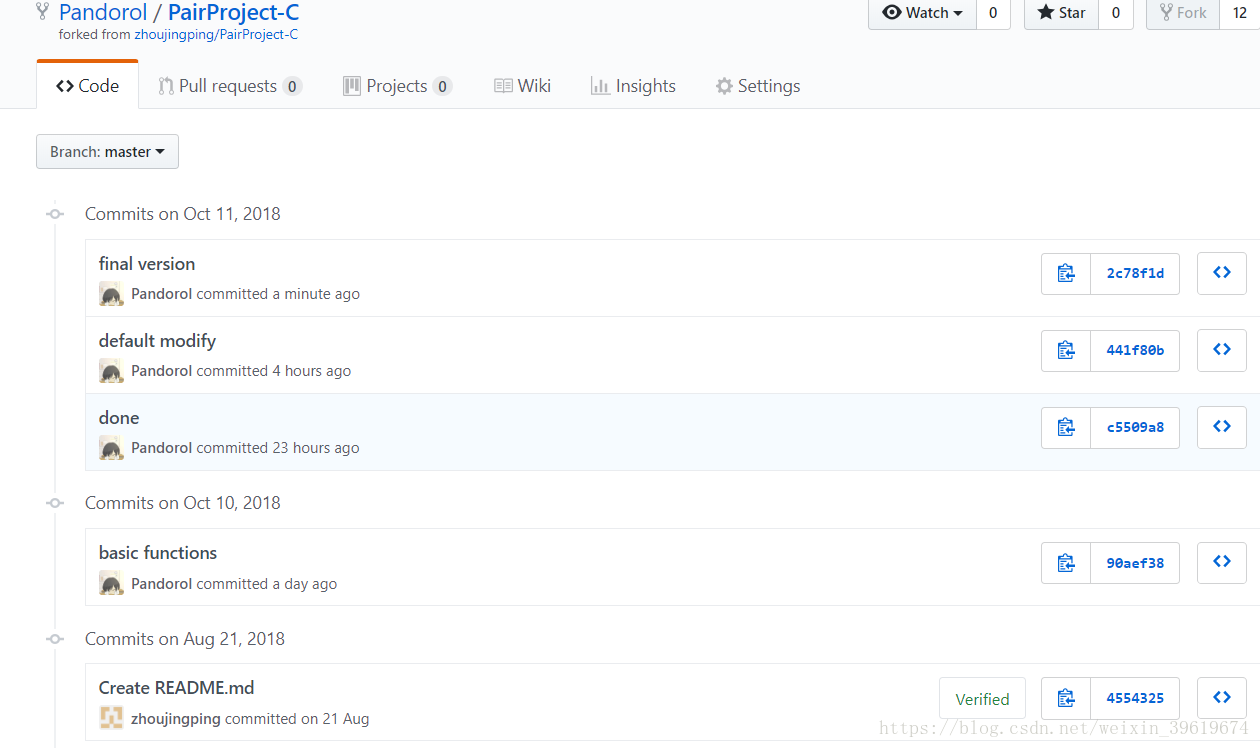View fork count 12

(1240, 13)
